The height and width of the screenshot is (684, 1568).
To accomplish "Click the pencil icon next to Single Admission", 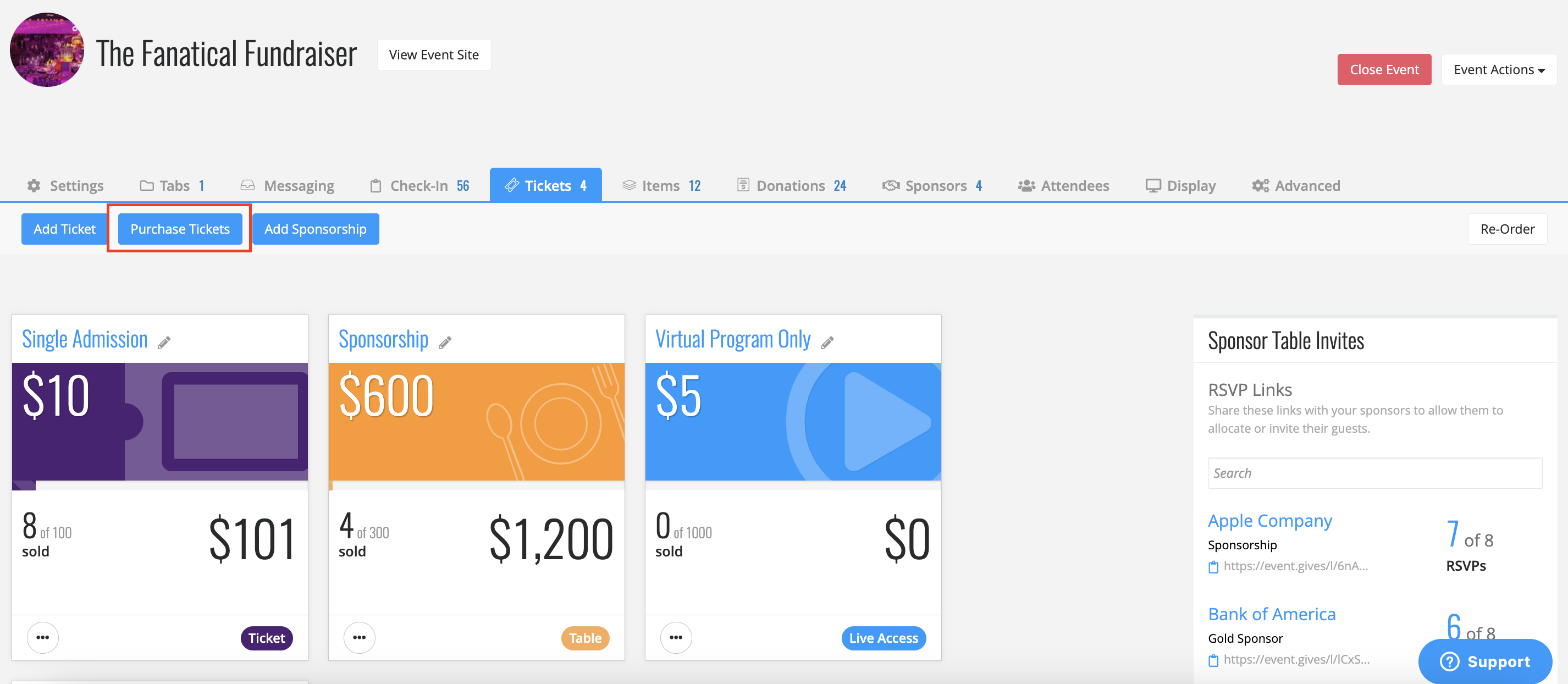I will (164, 343).
